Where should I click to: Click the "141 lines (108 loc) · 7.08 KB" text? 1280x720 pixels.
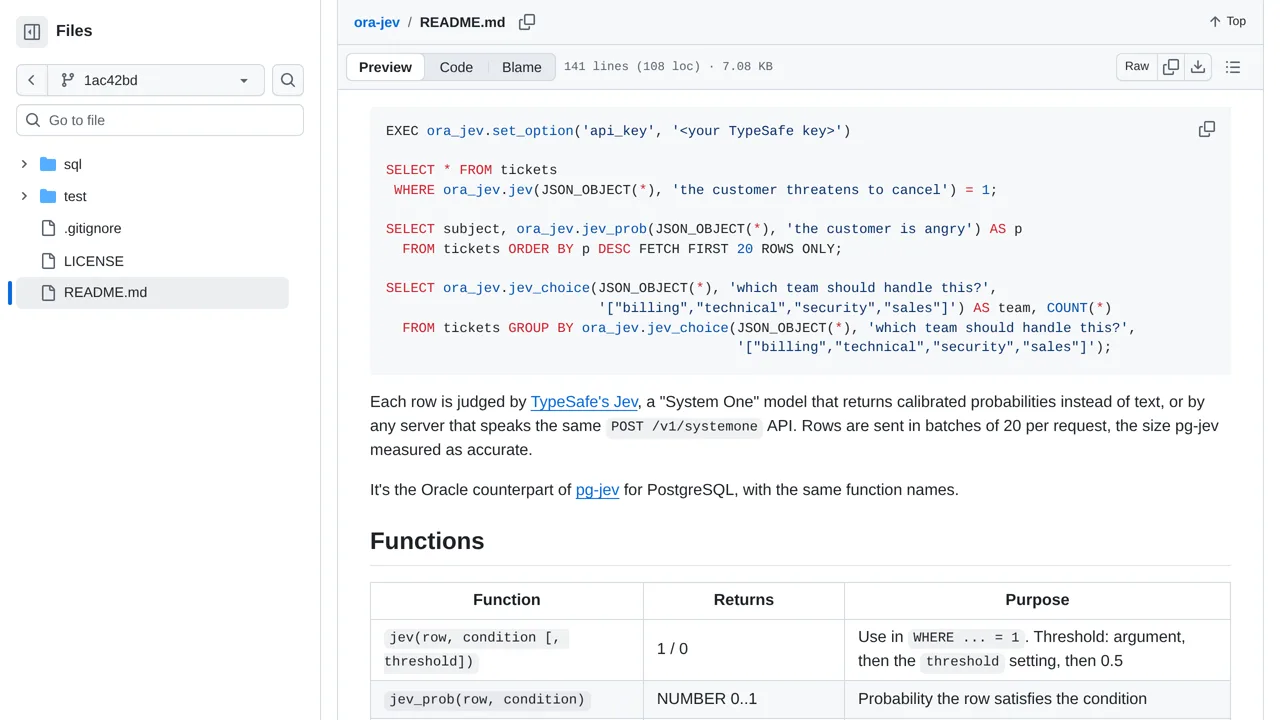pos(668,67)
